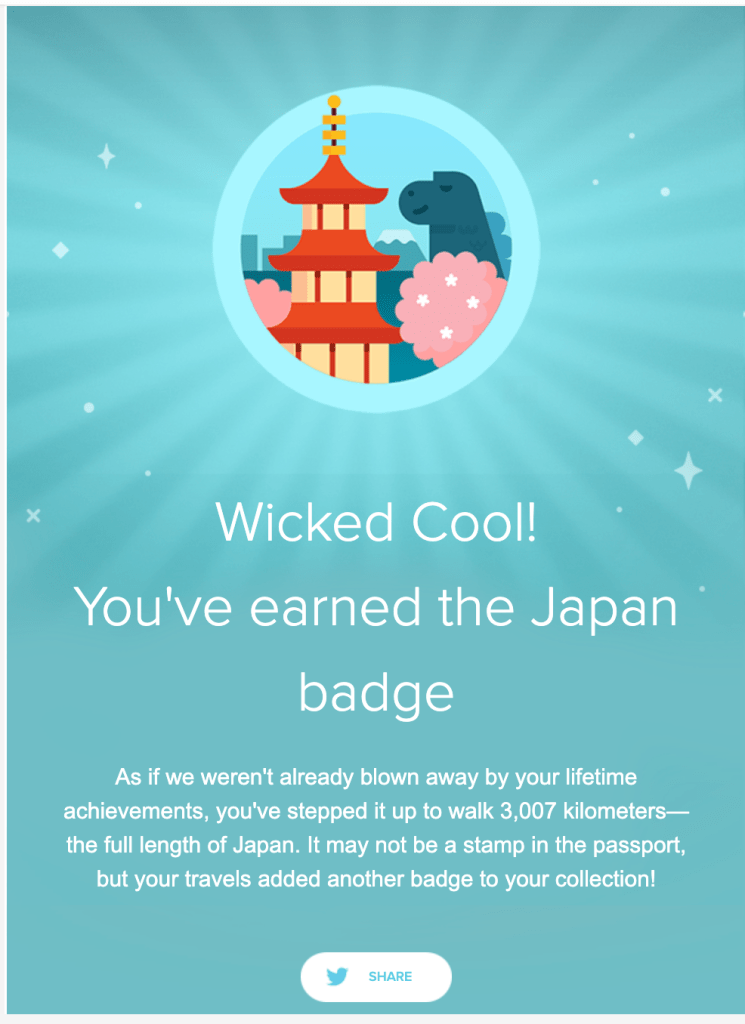Click the large four-point sparkle at right
The height and width of the screenshot is (1024, 745).
688,470
